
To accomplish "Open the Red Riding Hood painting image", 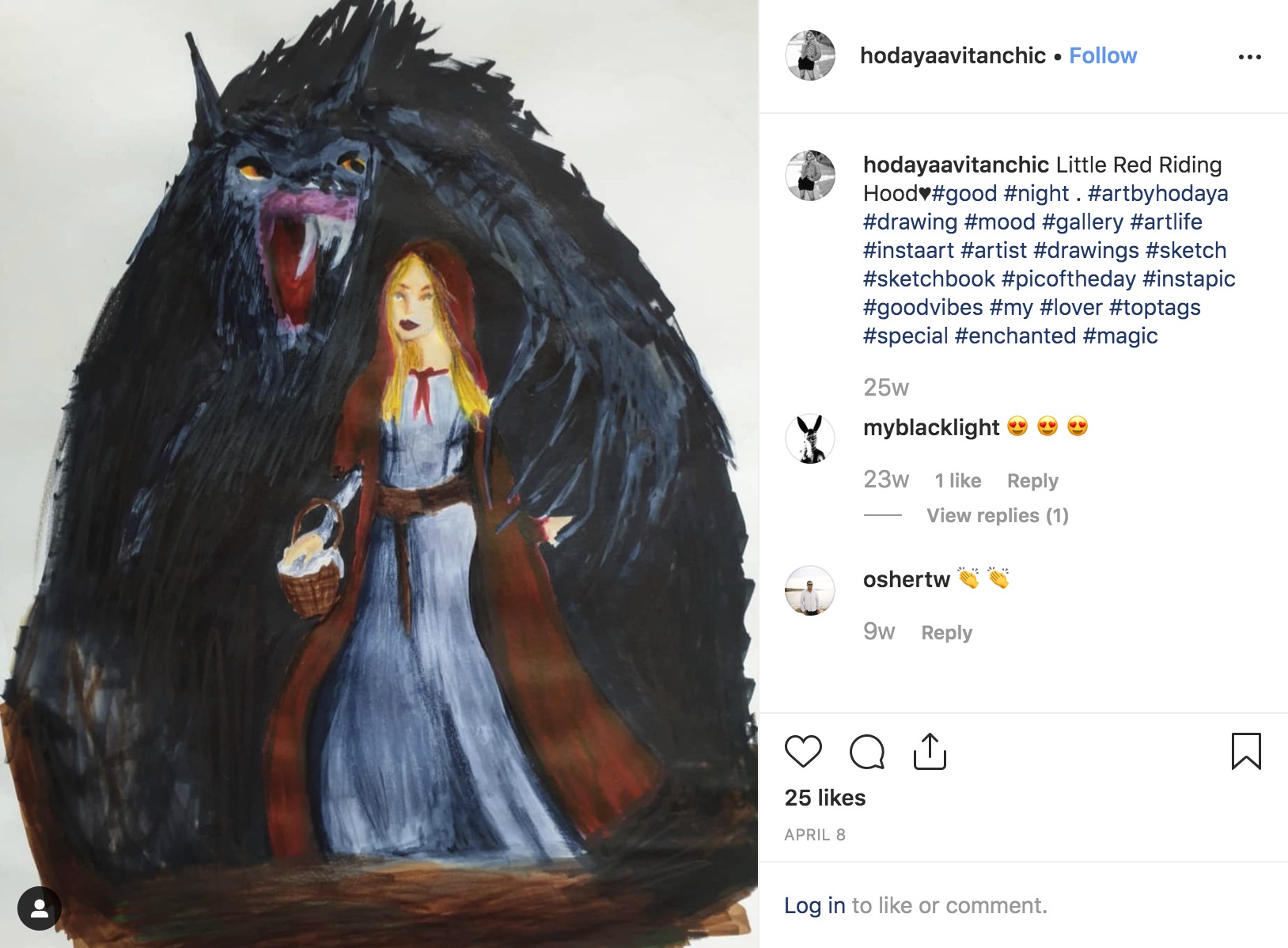I will pos(379,474).
